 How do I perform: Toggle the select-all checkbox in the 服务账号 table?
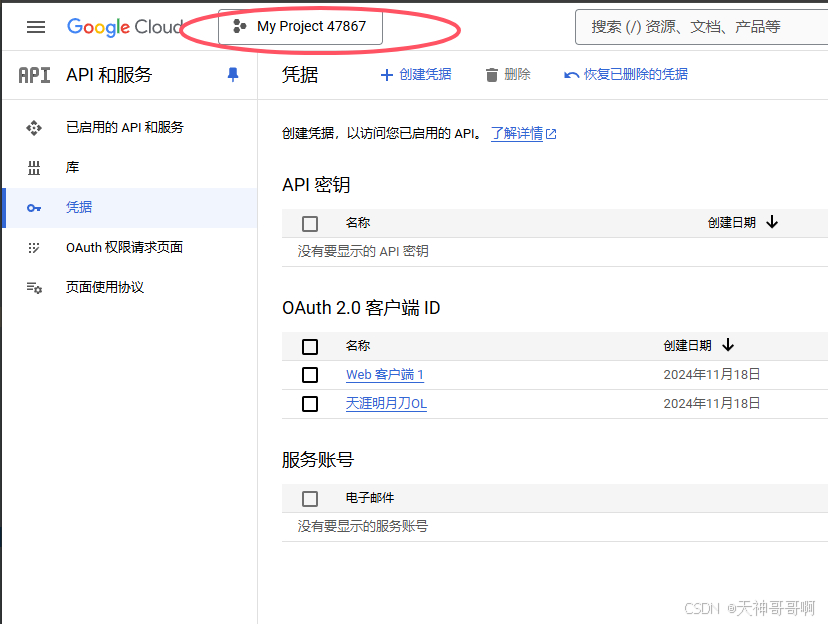pos(310,499)
